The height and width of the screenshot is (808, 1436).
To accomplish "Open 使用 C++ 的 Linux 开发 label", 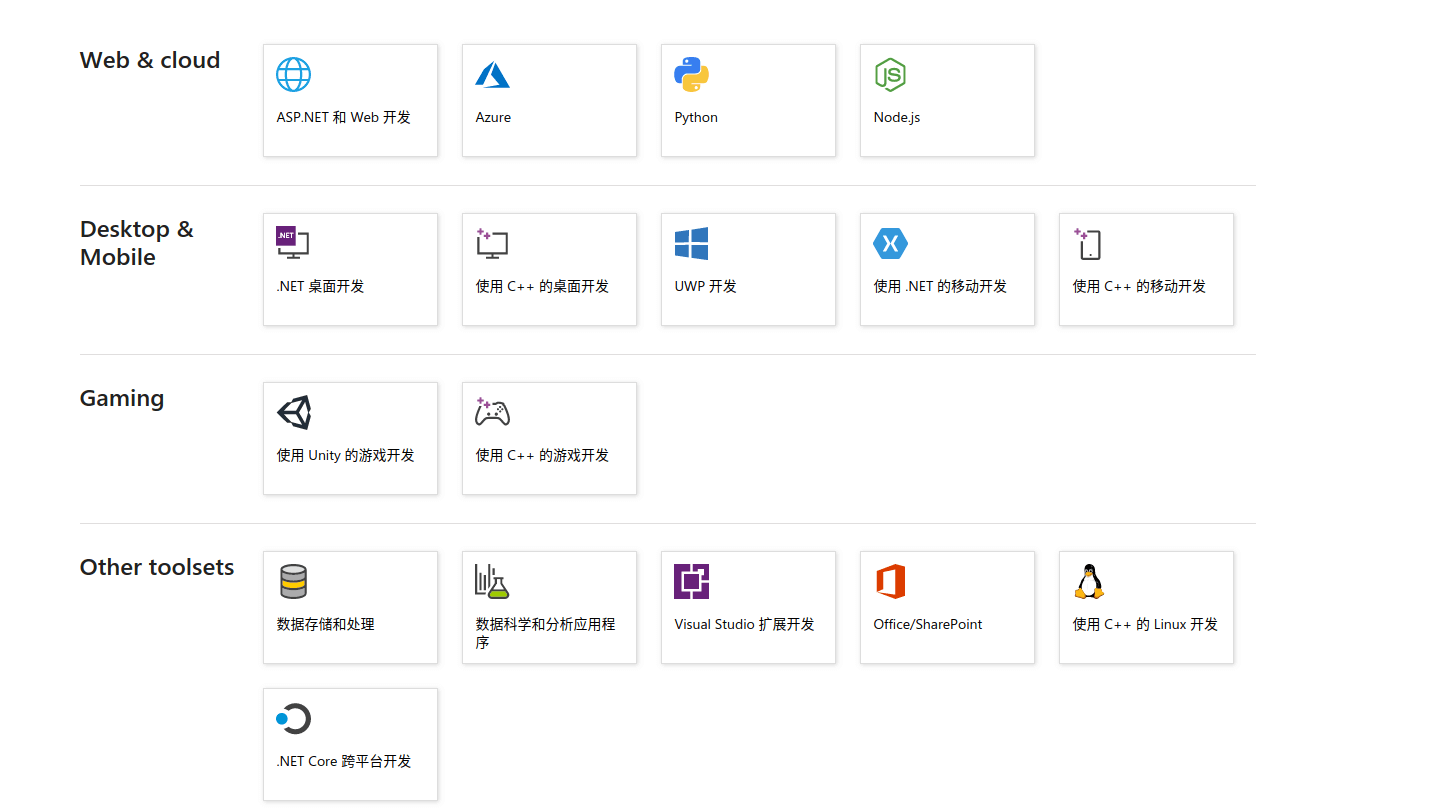I will [x=1145, y=624].
